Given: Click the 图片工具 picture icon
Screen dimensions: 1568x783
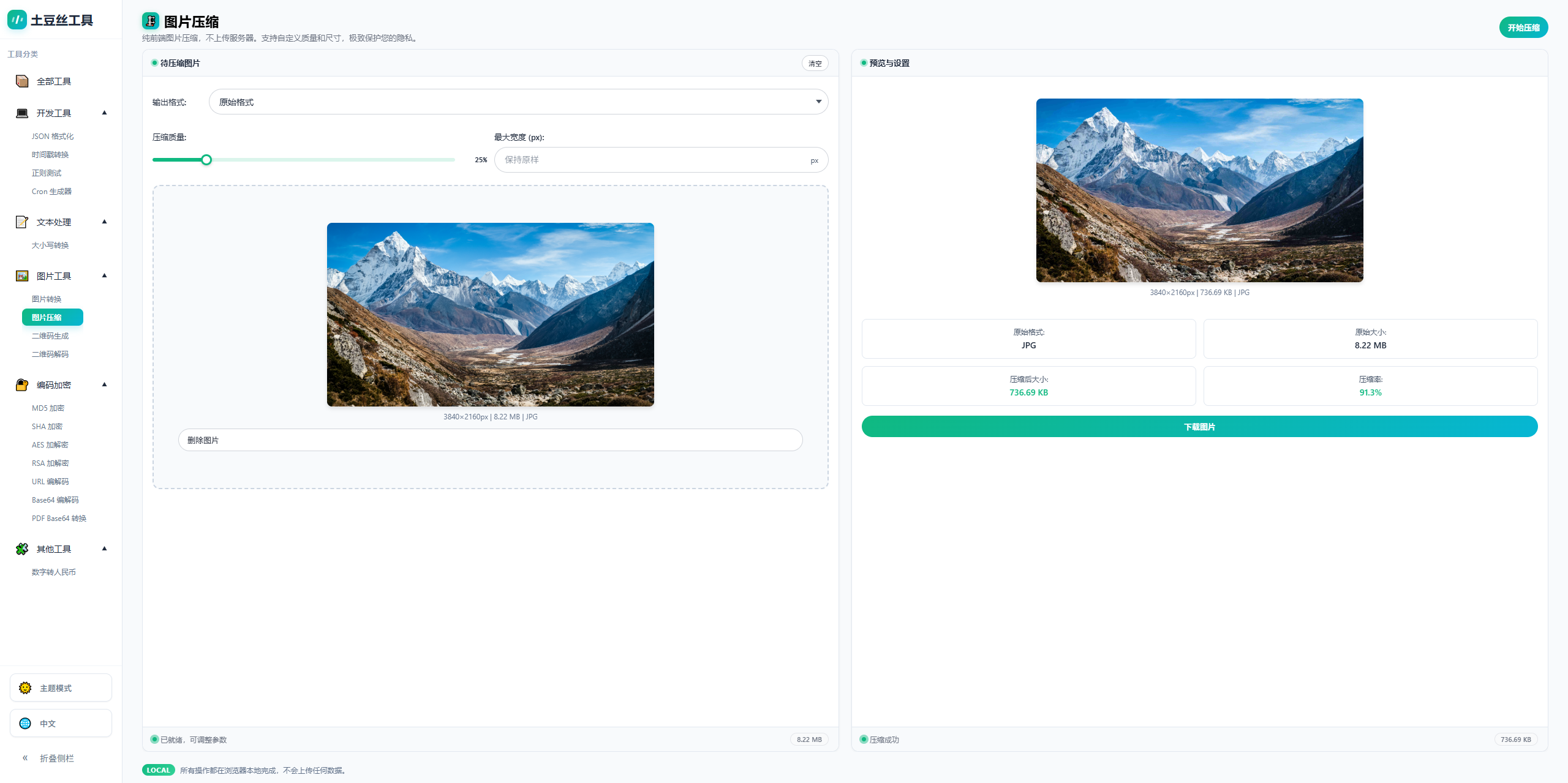Looking at the screenshot, I should coord(22,276).
